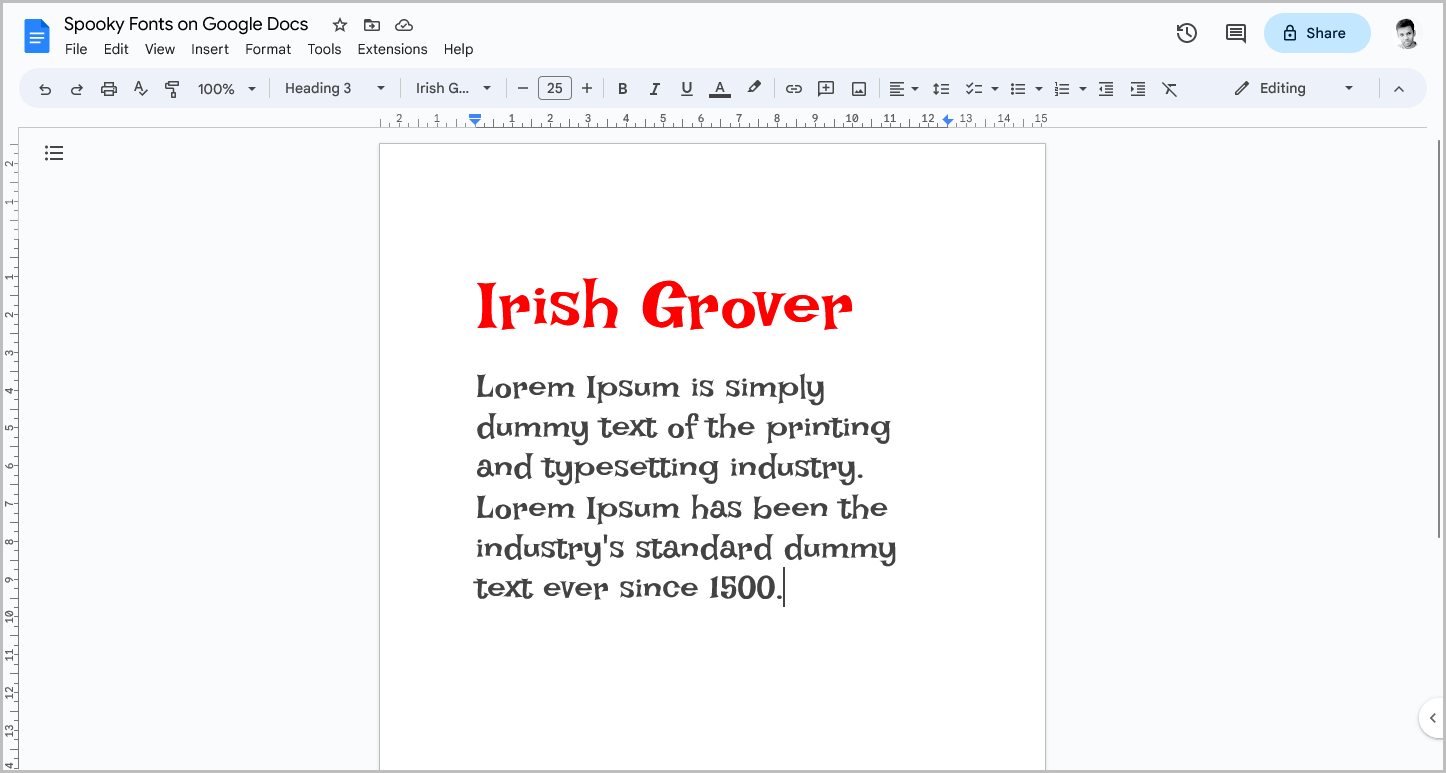
Task: Open the Extensions menu
Action: coord(391,49)
